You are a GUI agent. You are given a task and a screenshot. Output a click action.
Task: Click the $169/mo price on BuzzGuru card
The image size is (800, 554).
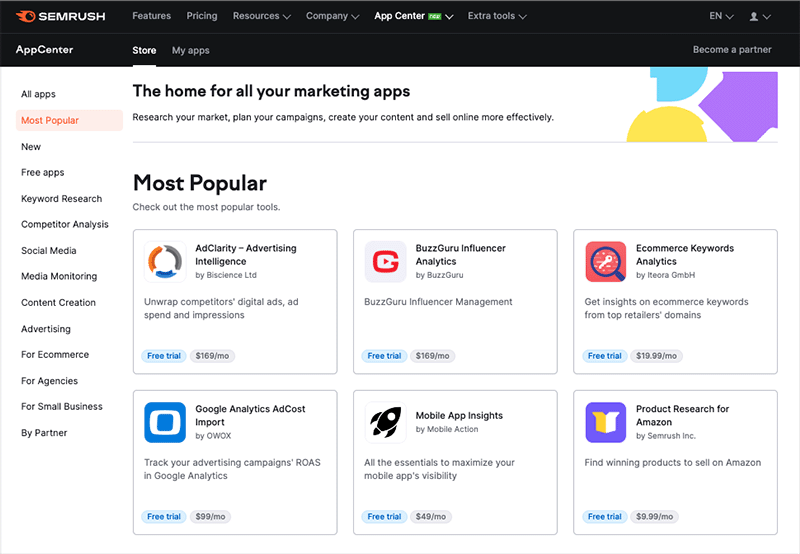[433, 356]
